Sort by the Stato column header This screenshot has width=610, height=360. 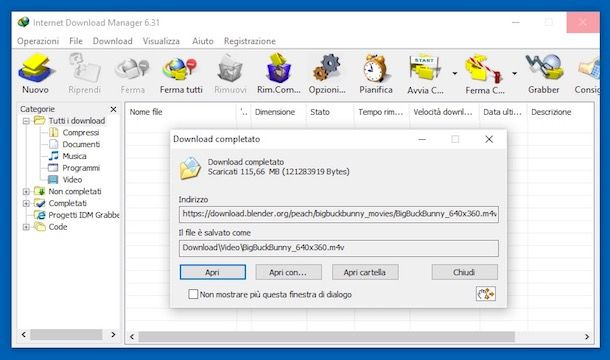click(330, 112)
